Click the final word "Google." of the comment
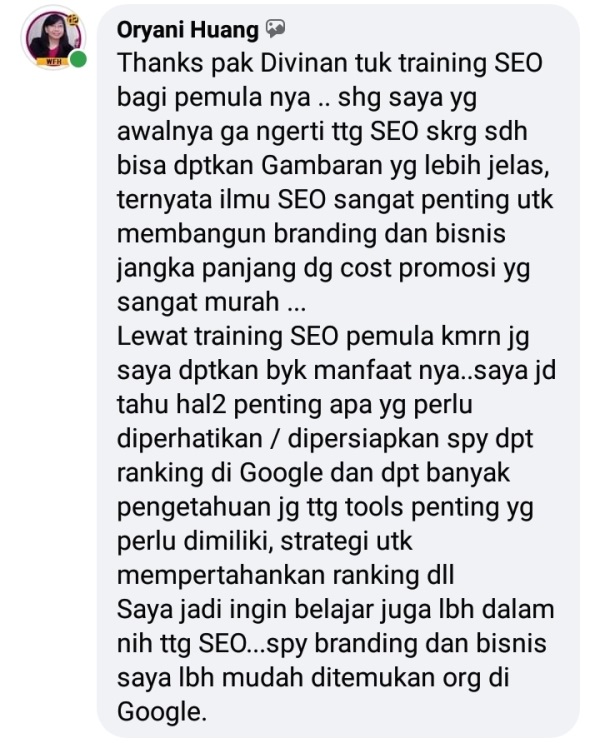The width and height of the screenshot is (600, 743). pos(162,711)
